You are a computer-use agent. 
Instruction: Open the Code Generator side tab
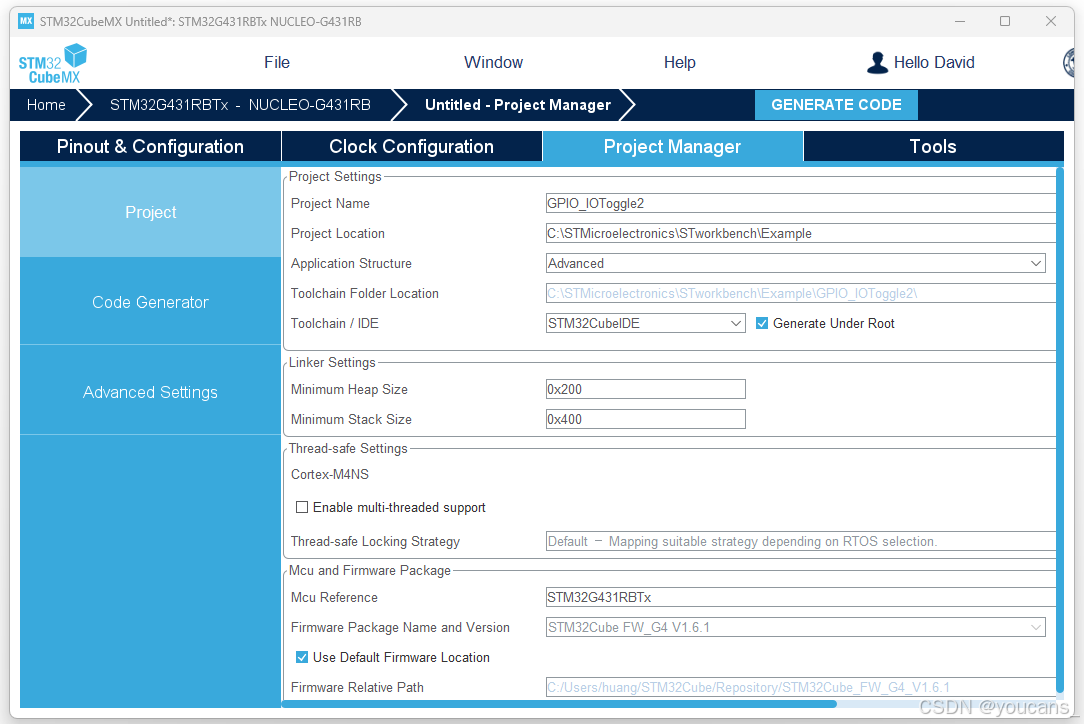[x=150, y=302]
